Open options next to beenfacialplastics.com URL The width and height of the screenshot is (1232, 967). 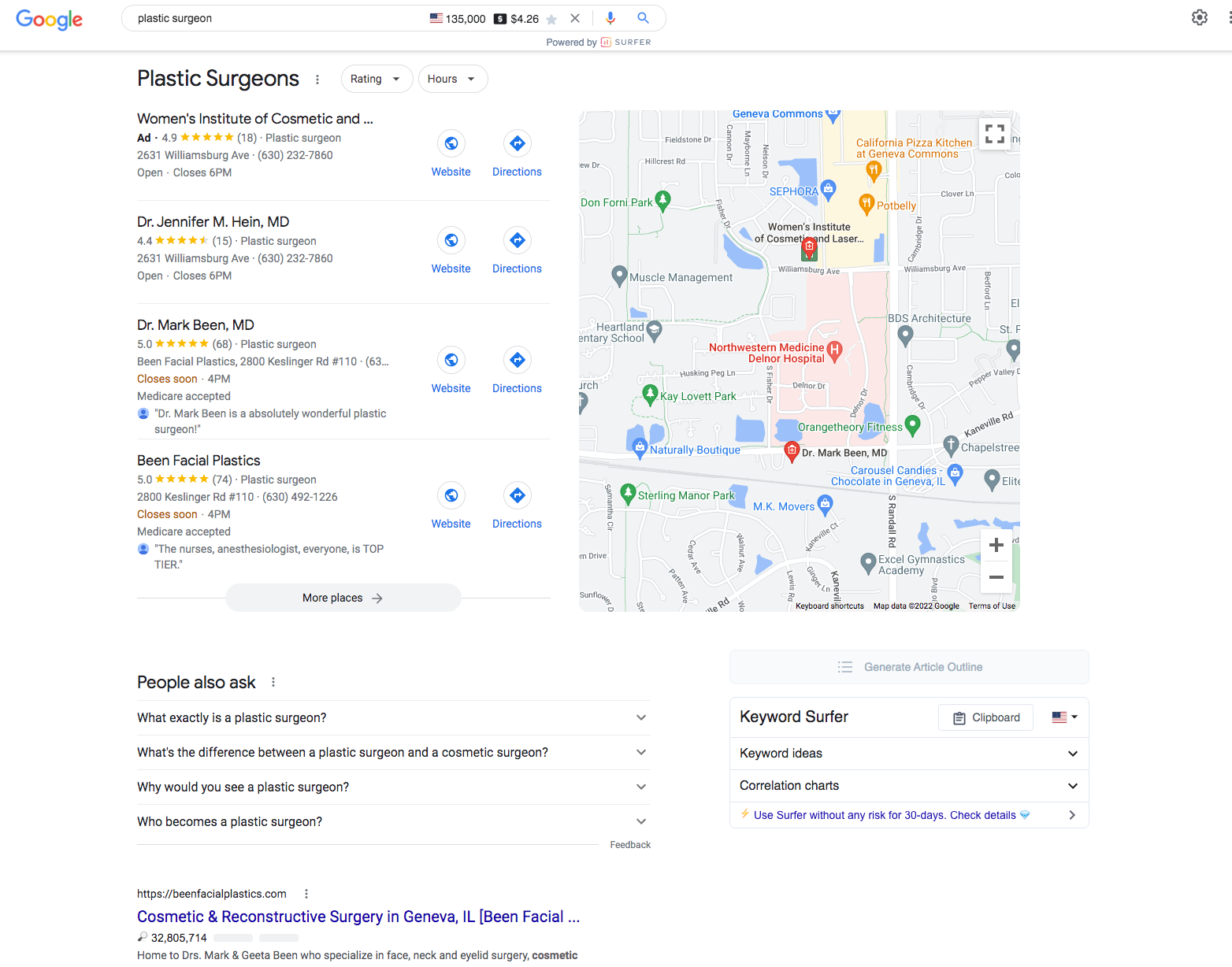(x=306, y=894)
